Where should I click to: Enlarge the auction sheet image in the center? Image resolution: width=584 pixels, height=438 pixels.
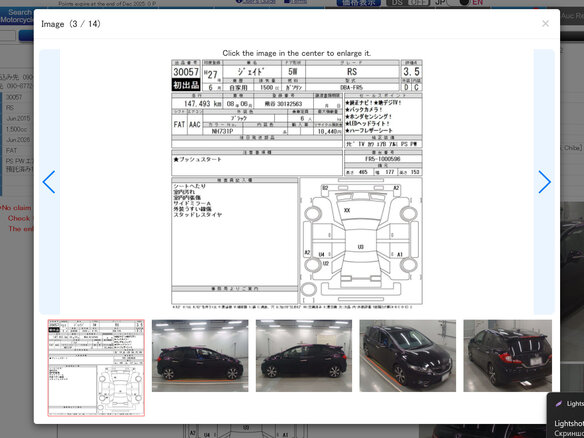[297, 184]
